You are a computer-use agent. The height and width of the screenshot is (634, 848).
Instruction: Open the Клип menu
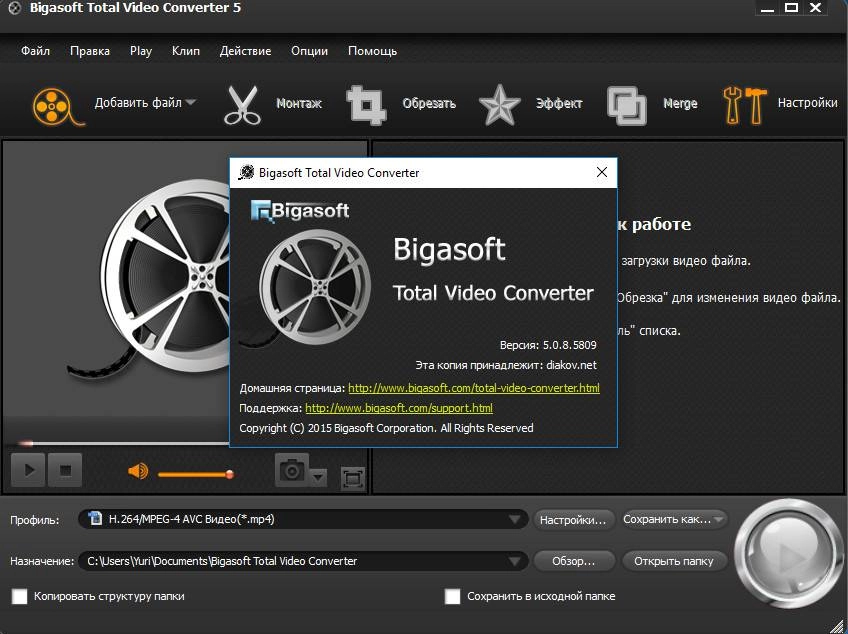tap(186, 51)
